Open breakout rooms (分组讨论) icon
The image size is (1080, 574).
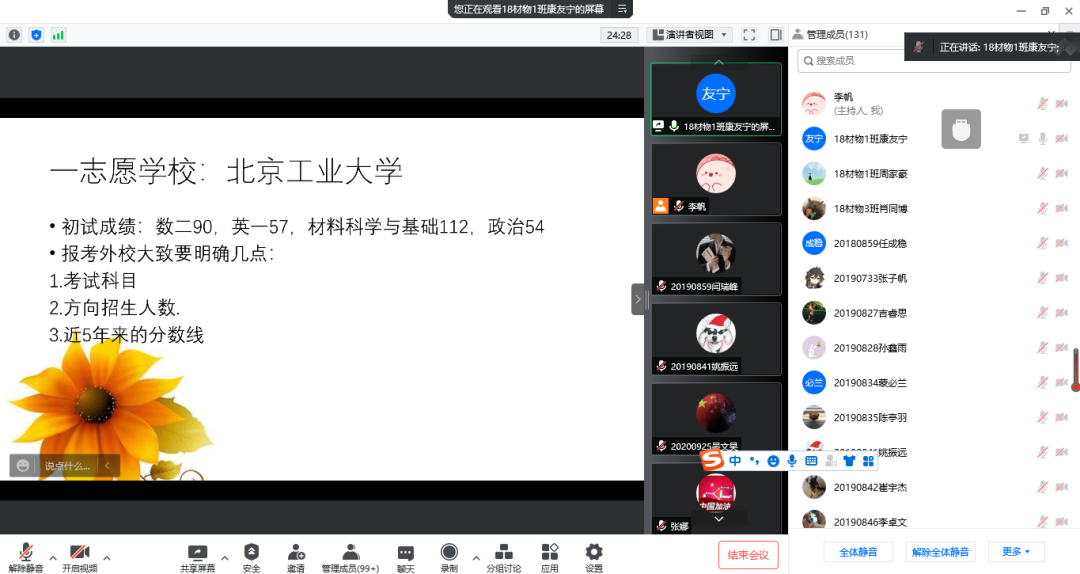click(504, 552)
